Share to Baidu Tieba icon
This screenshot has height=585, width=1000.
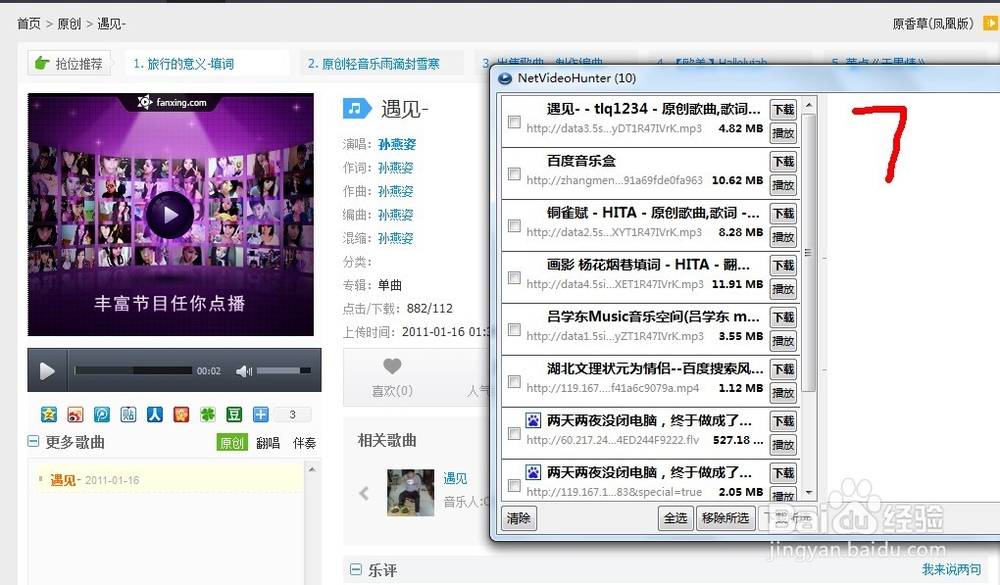(128, 415)
